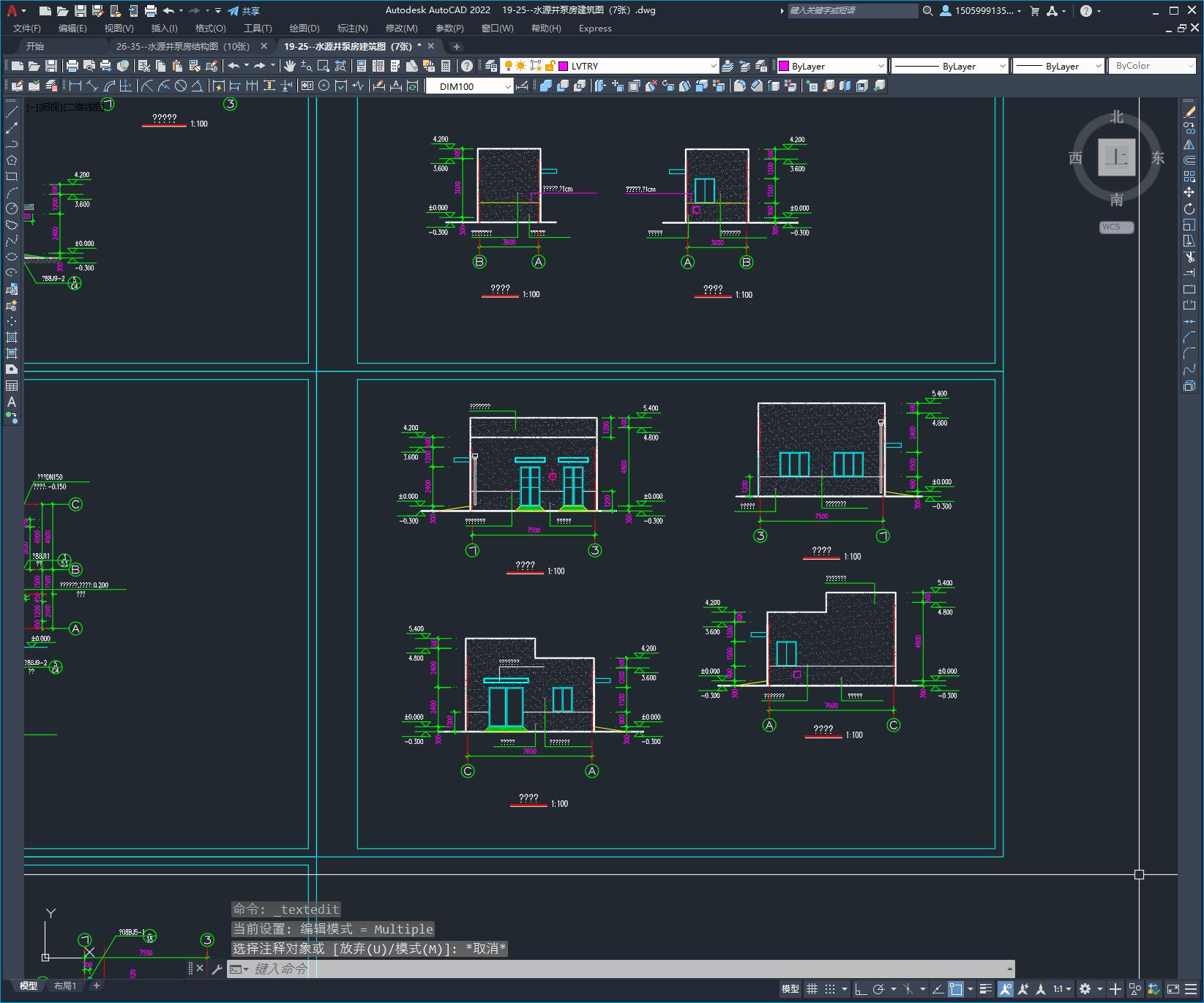Screen dimensions: 1204x1003
Task: Open the 标注(N) menu
Action: pos(352,29)
